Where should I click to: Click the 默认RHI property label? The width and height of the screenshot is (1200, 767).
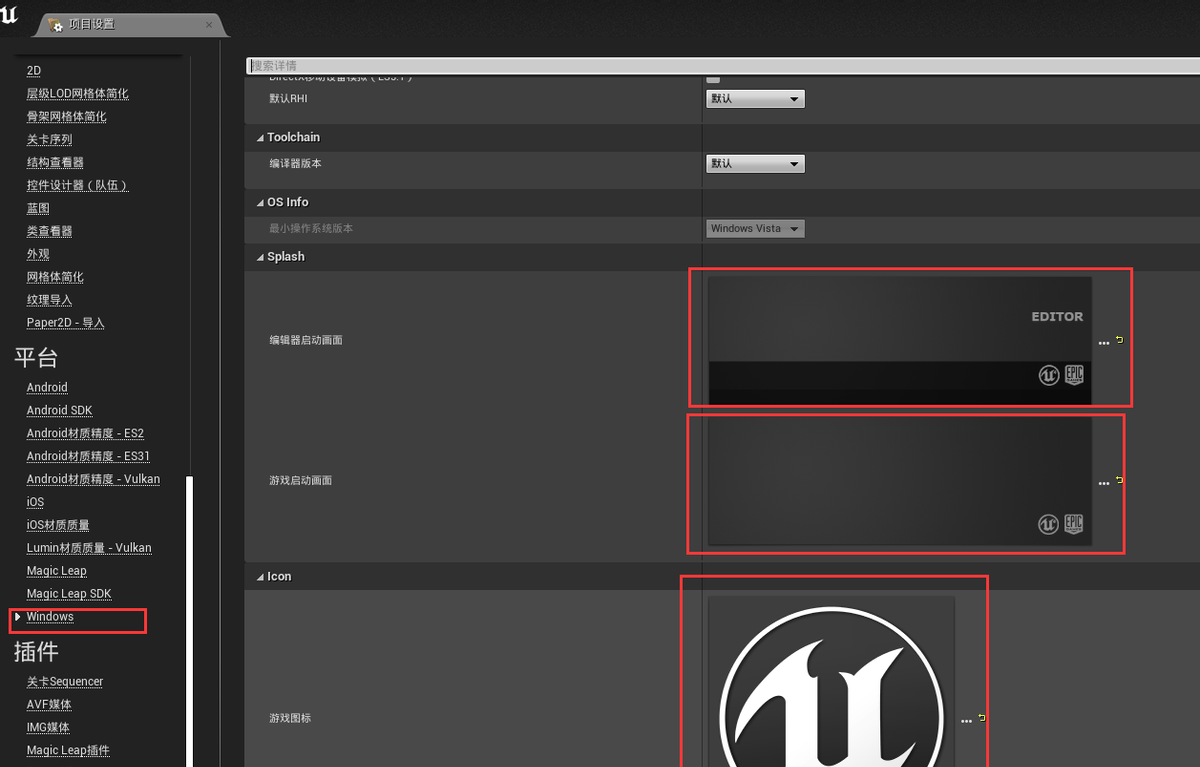coord(288,99)
